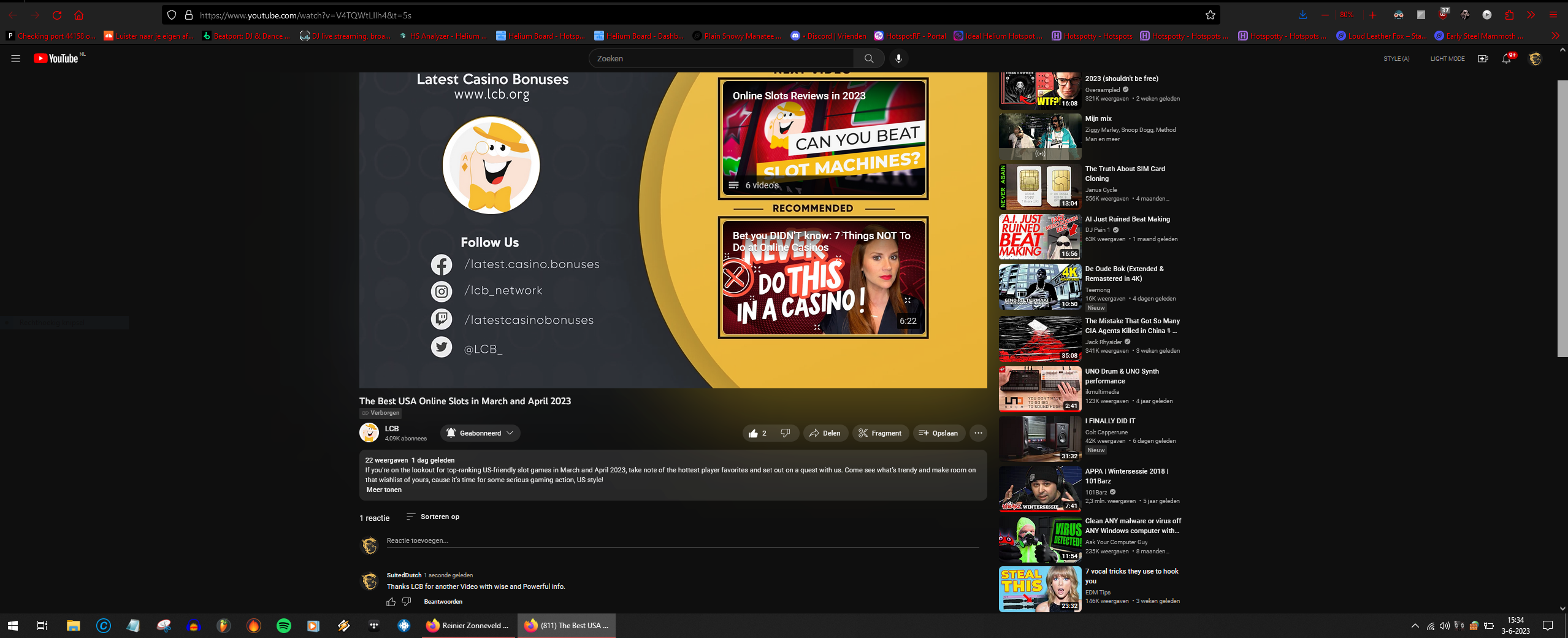Open the HotspotRF - Portal bookmark
1568x638 pixels.
click(x=910, y=36)
